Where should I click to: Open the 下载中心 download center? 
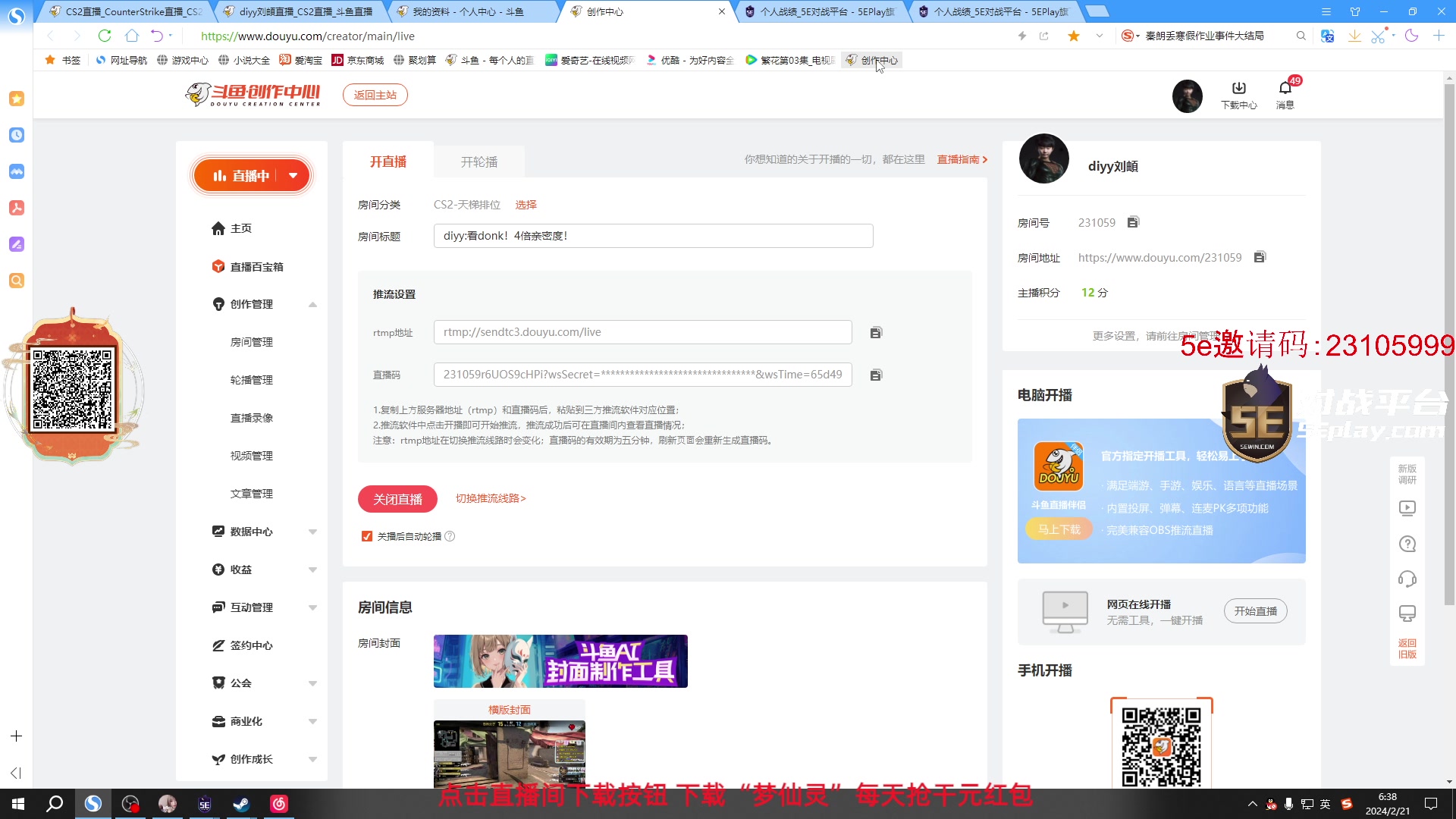tap(1238, 94)
